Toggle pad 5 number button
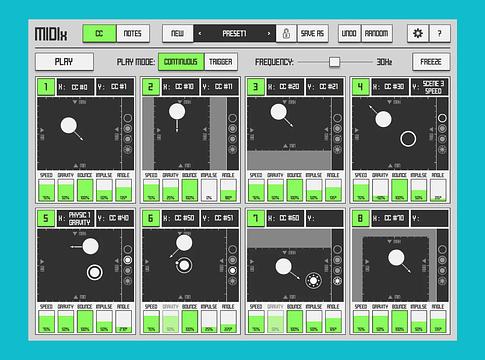The height and width of the screenshot is (360, 485). pos(46,218)
